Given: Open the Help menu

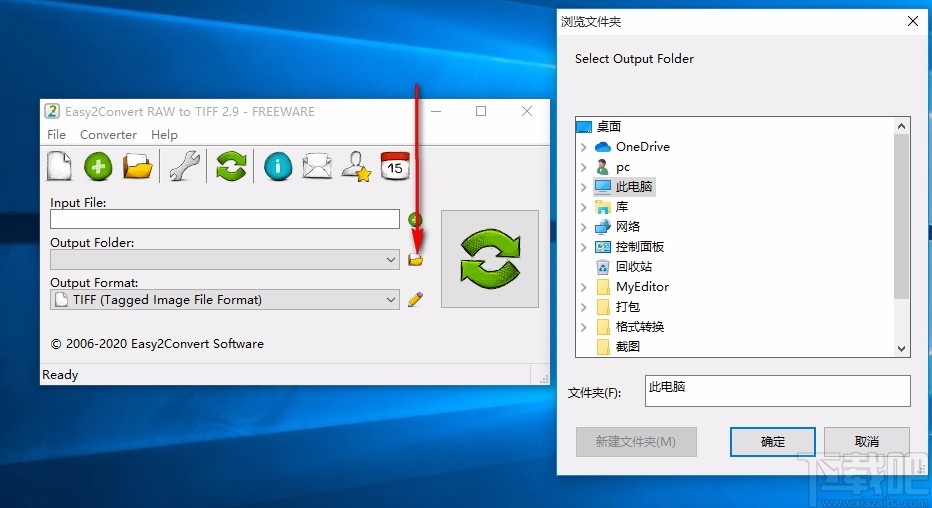Looking at the screenshot, I should tap(164, 135).
